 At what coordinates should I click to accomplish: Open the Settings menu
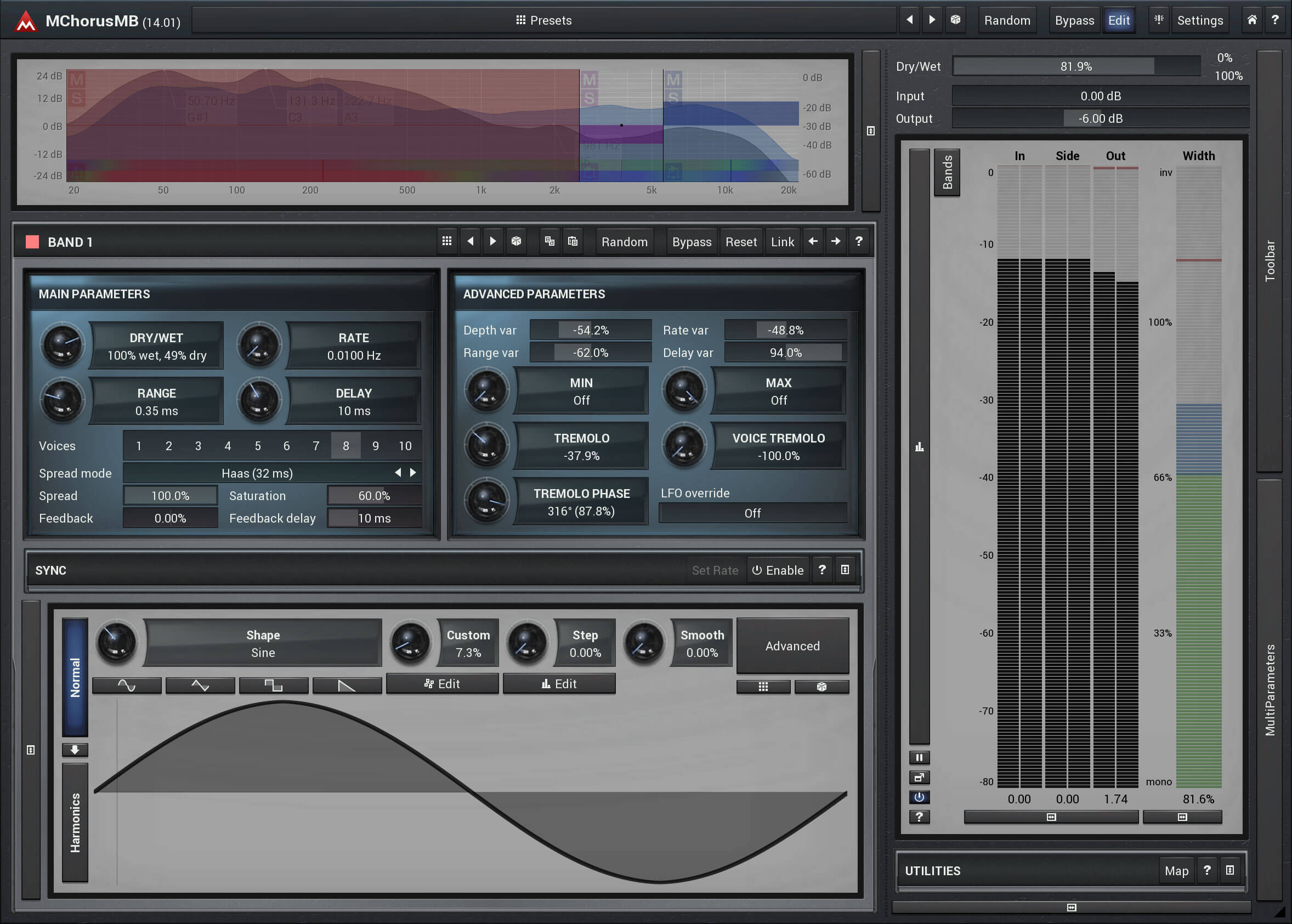coord(1199,20)
